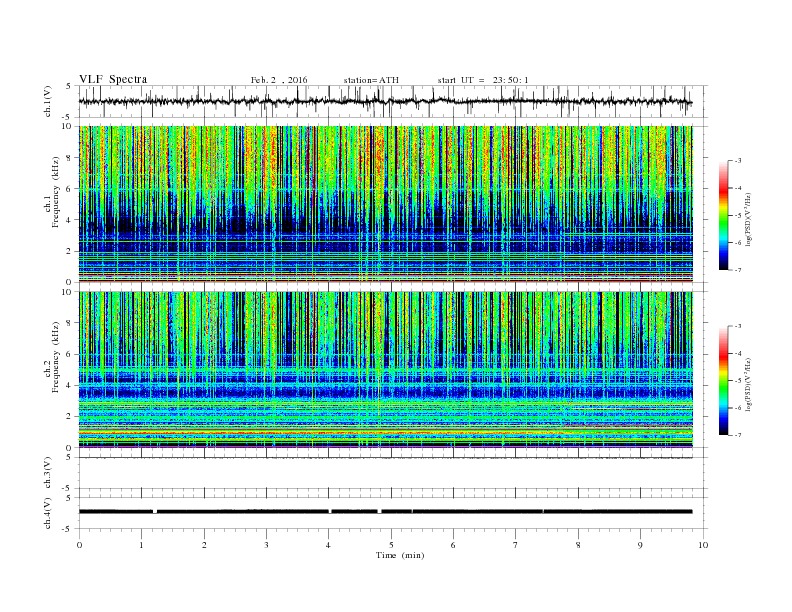Click the ch.1 Frequency (kHz) axis label
The height and width of the screenshot is (612, 792).
coord(52,192)
